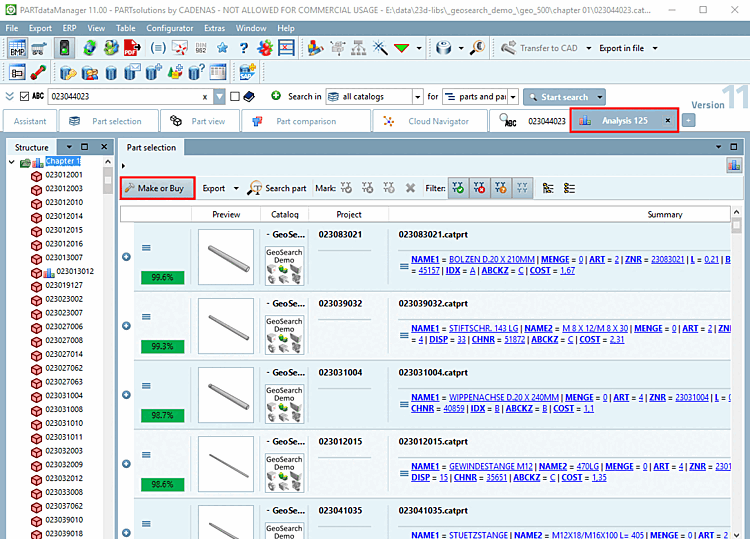Toggle the ABC text search checkbox

tap(24, 97)
